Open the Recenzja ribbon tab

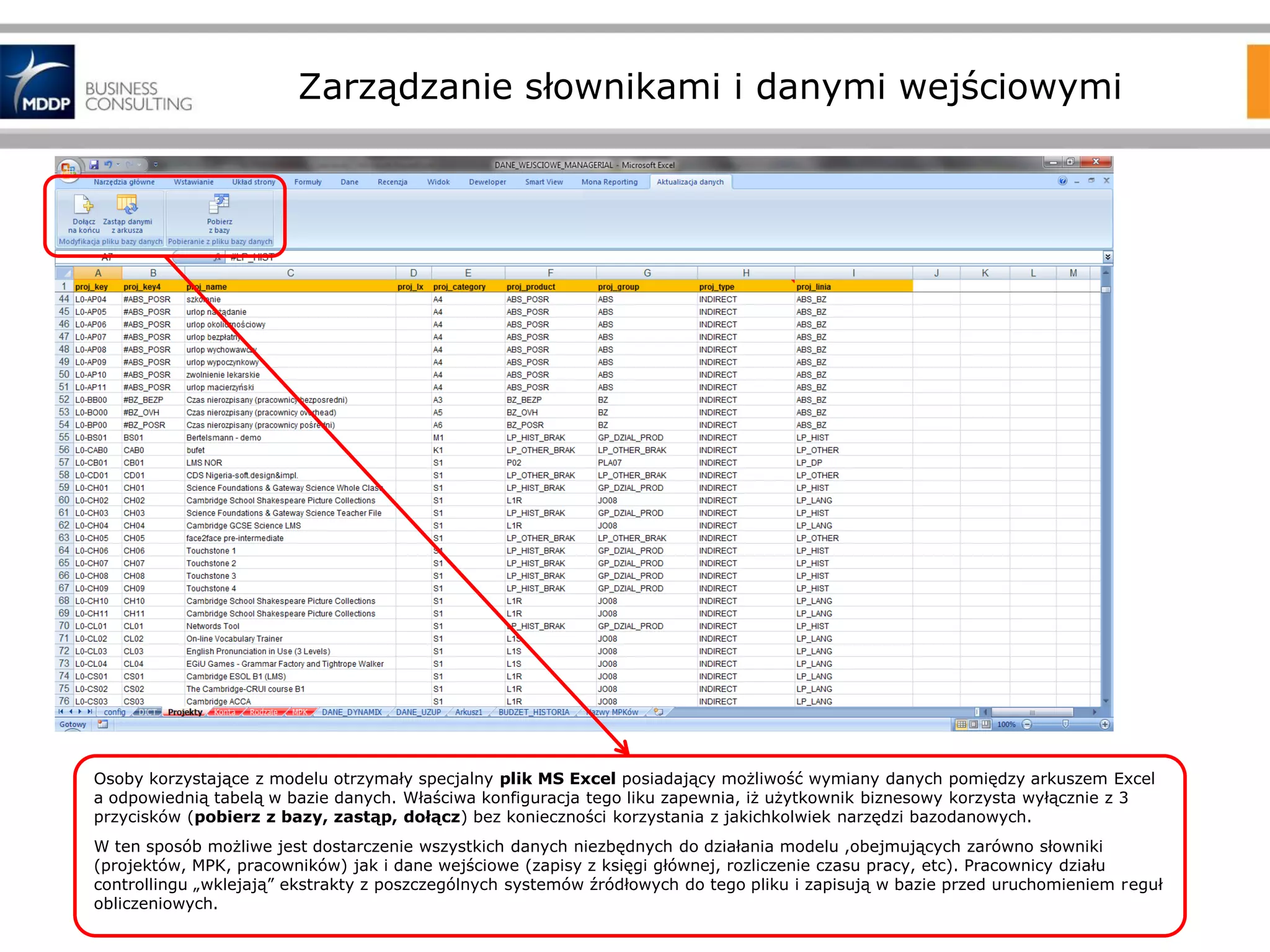click(x=393, y=182)
